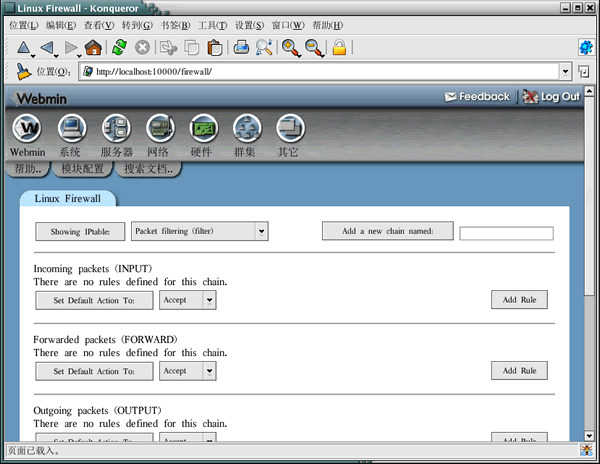The width and height of the screenshot is (600, 464).
Task: Click the page scrollbar down arrow
Action: click(x=589, y=435)
